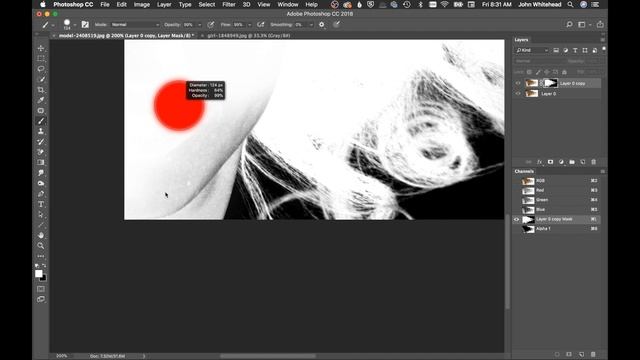Hide the Layer 0 copy layer
The width and height of the screenshot is (640, 360).
pos(518,83)
